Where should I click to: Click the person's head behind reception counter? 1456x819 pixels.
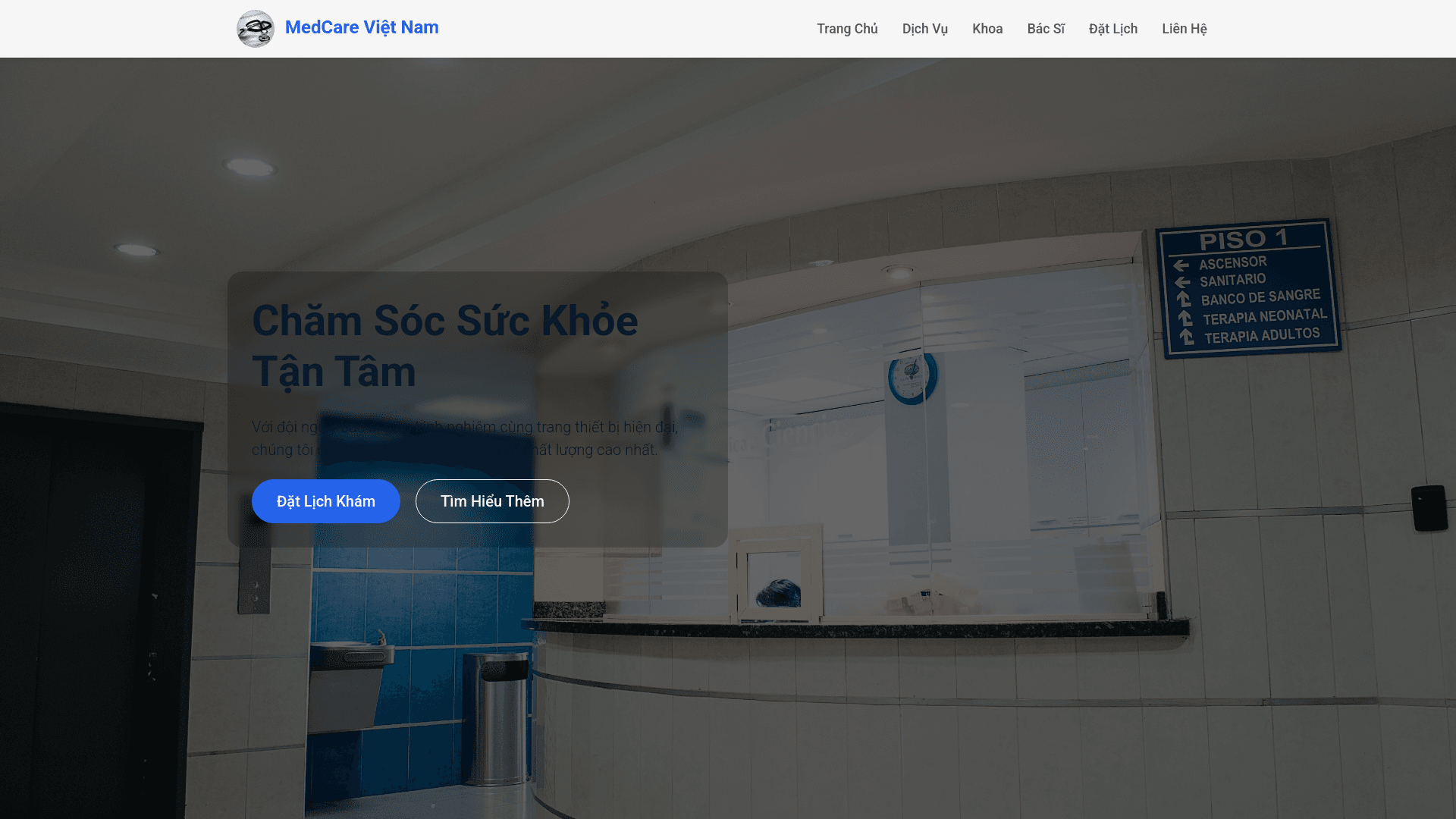pos(779,592)
